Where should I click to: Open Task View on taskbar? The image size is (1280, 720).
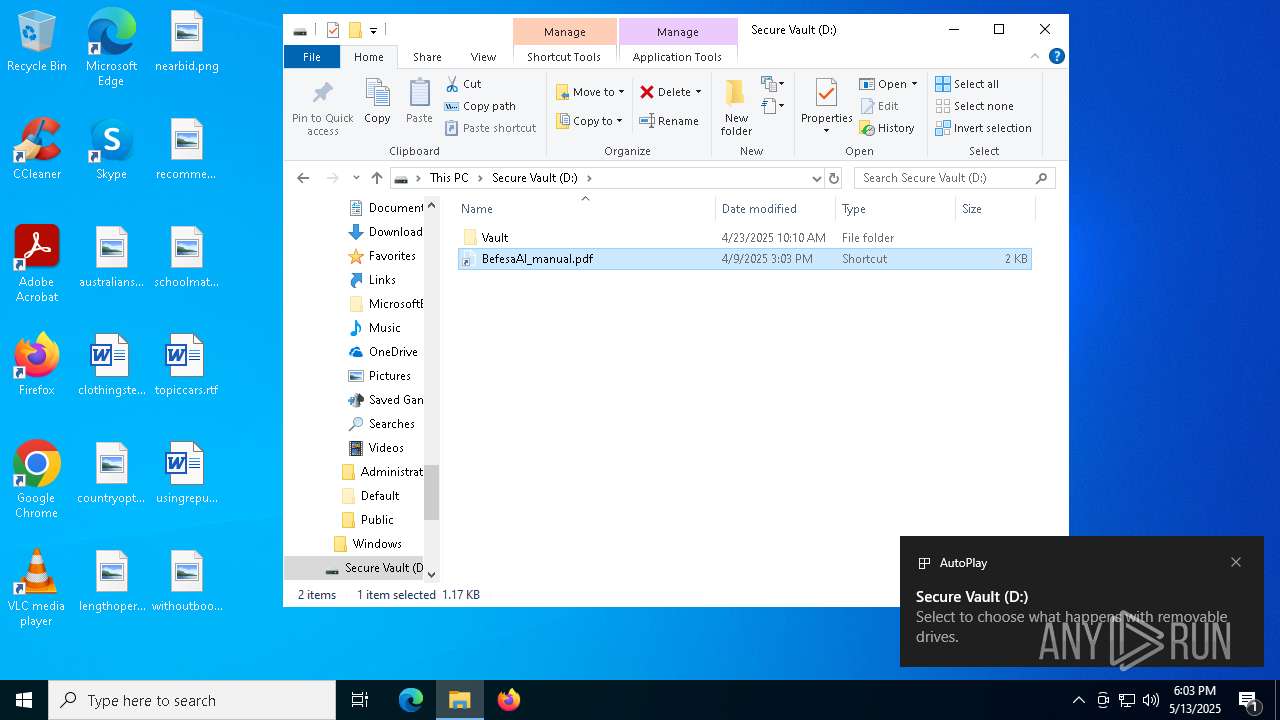(x=360, y=700)
